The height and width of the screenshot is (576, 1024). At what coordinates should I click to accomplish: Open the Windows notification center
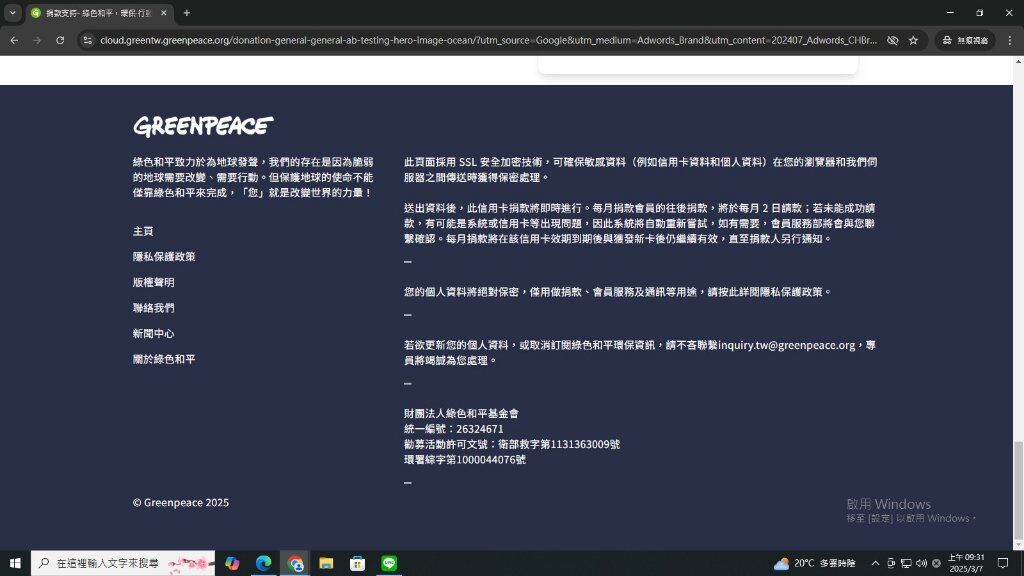pos(1003,563)
